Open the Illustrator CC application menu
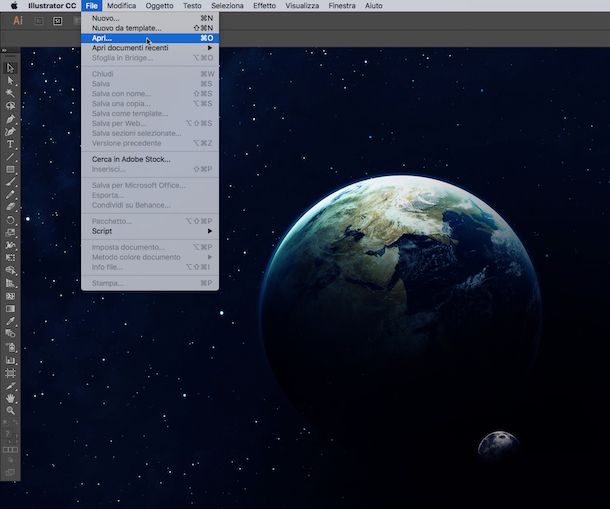The width and height of the screenshot is (610, 509). (52, 5)
